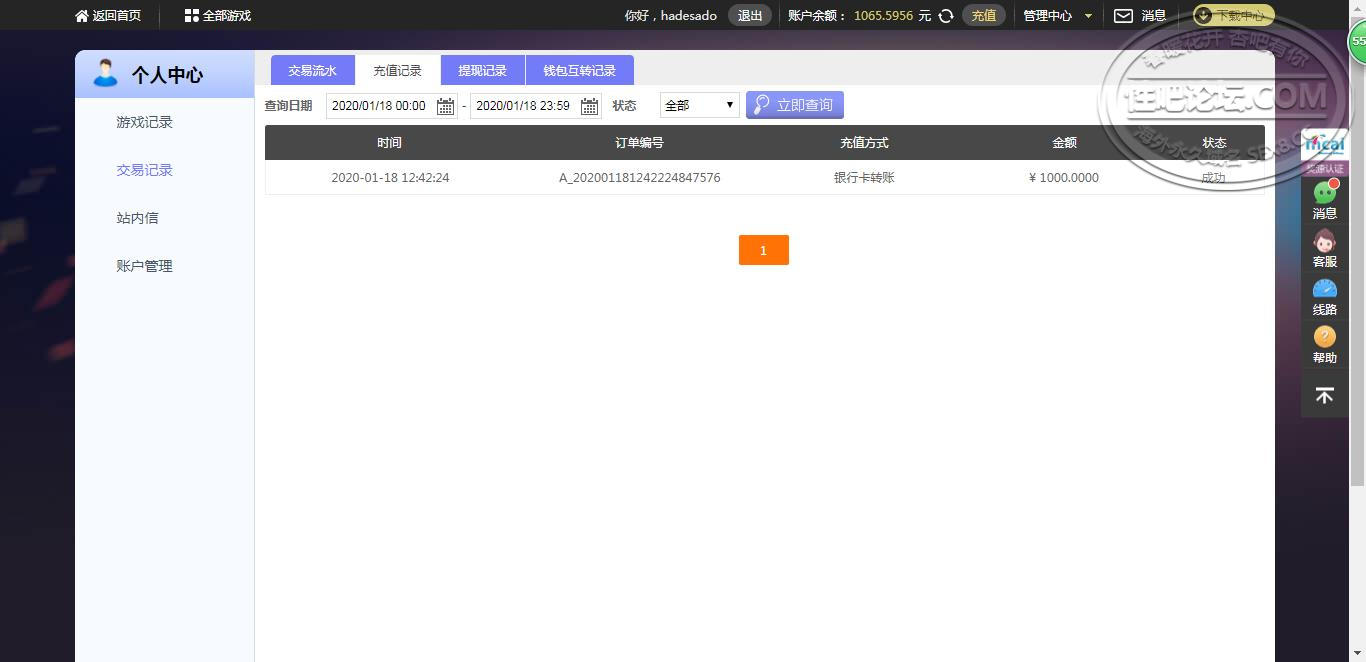The width and height of the screenshot is (1366, 662).
Task: Click the 返回首页 home icon
Action: point(82,16)
